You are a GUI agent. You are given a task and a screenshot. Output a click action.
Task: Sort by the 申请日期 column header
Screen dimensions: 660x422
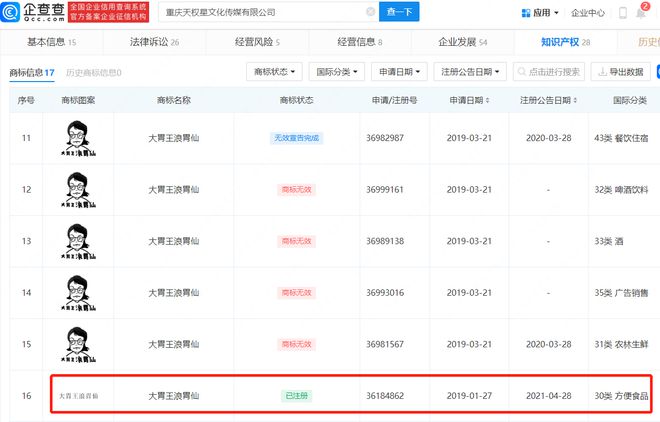pyautogui.click(x=469, y=100)
